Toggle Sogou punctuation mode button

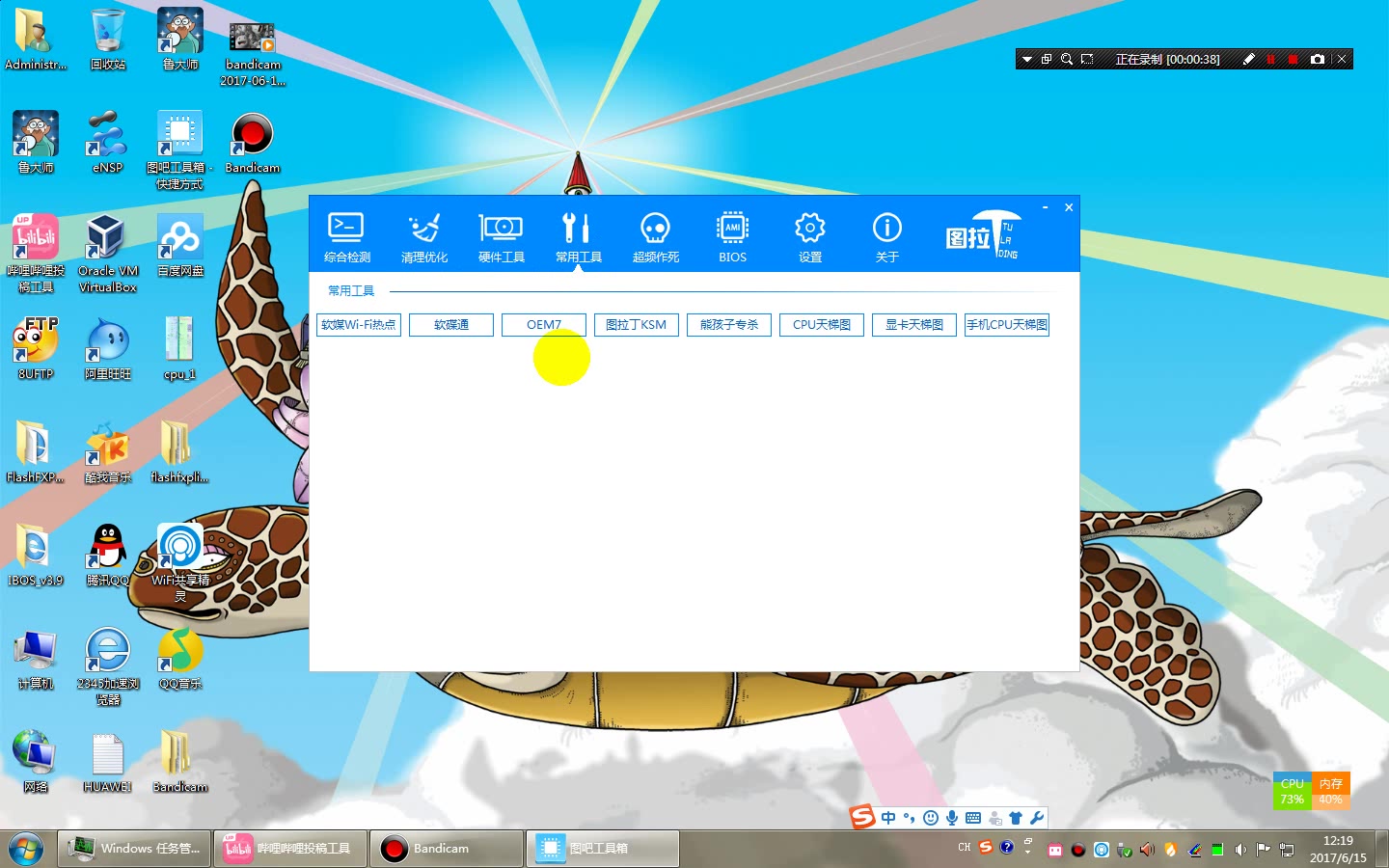[x=910, y=818]
